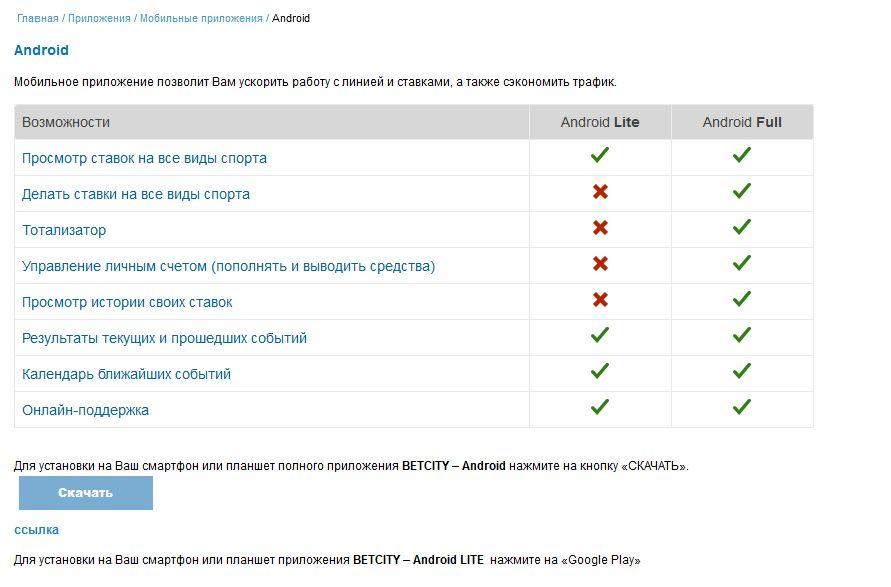Image resolution: width=891 pixels, height=587 pixels.
Task: Click Android Lite checkmark for event results
Action: pos(600,336)
